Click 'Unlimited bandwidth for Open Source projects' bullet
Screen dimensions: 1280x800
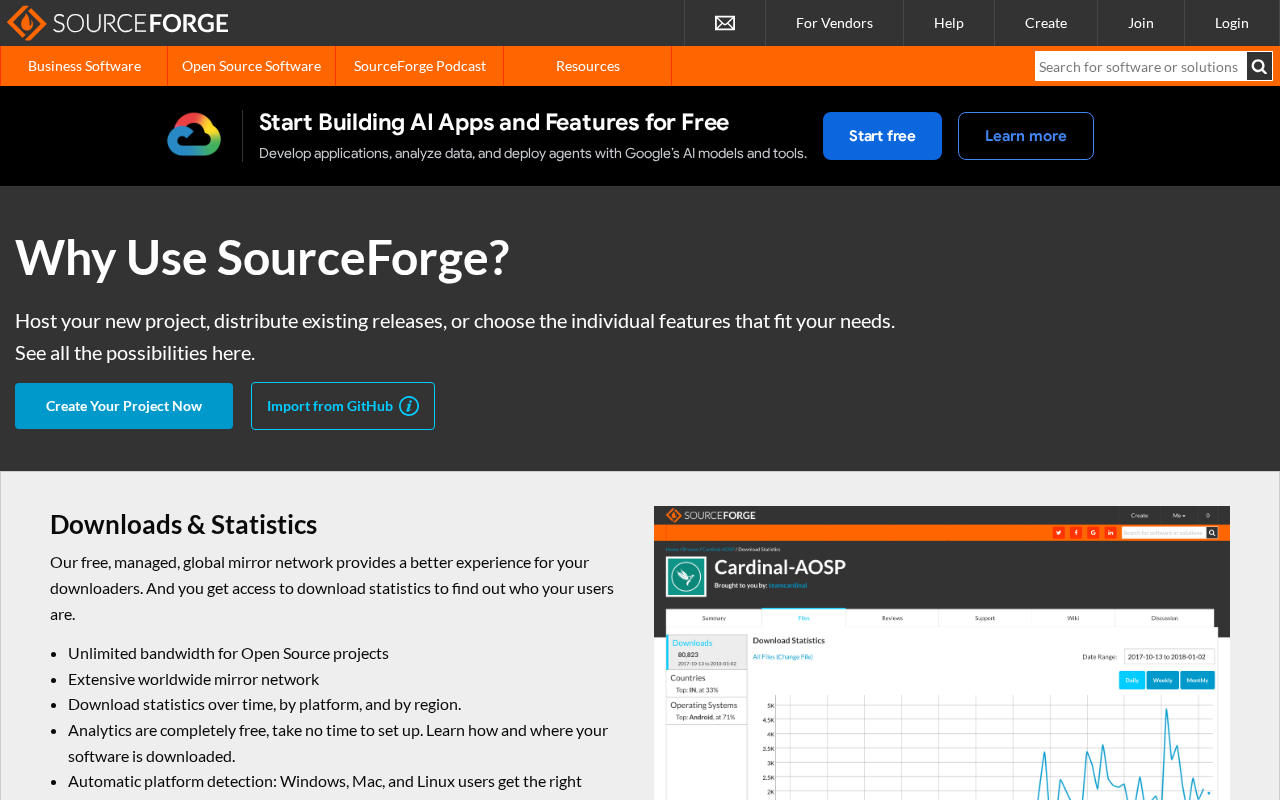tap(228, 653)
